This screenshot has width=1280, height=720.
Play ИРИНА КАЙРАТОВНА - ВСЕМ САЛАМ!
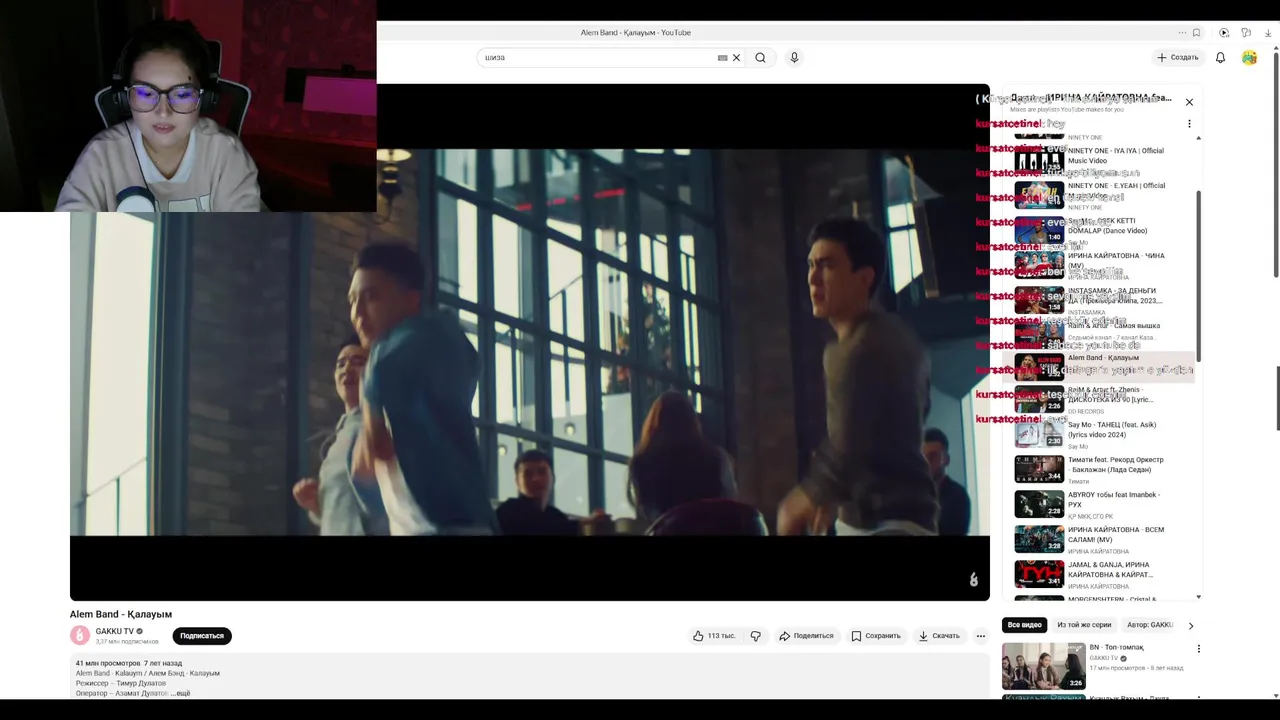1099,539
